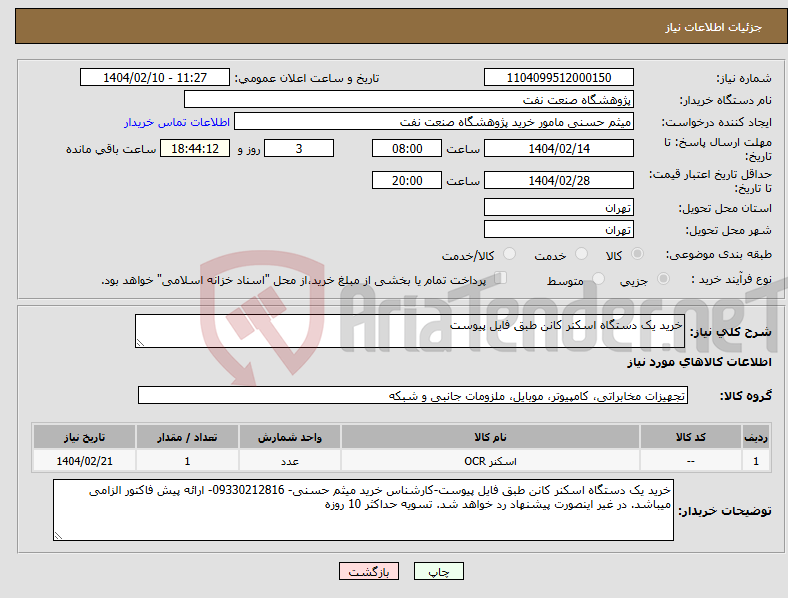Click the announcement date field 1404/02/10 - 11:27
Viewport: 788px width, 598px height.
point(155,77)
